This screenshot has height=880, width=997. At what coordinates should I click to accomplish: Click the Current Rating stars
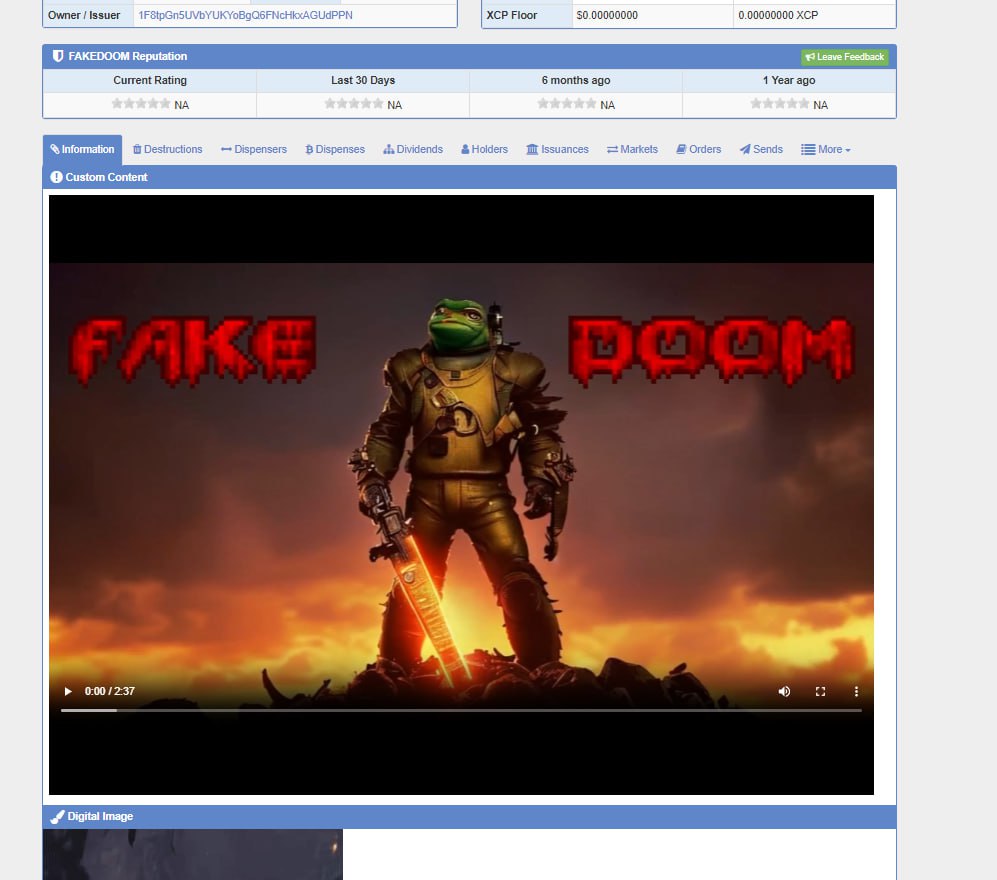pos(141,104)
